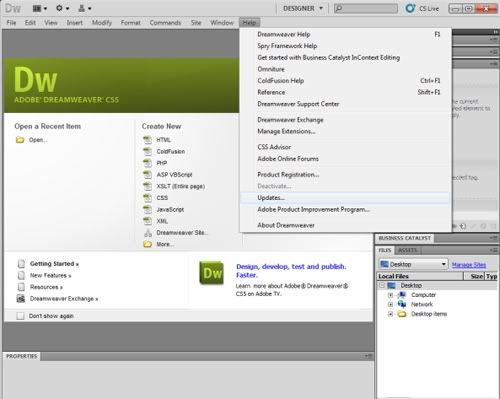Screen dimensions: 500x399
Task: Click the Dw logo thumbnail for Adobe TV
Action: click(212, 273)
